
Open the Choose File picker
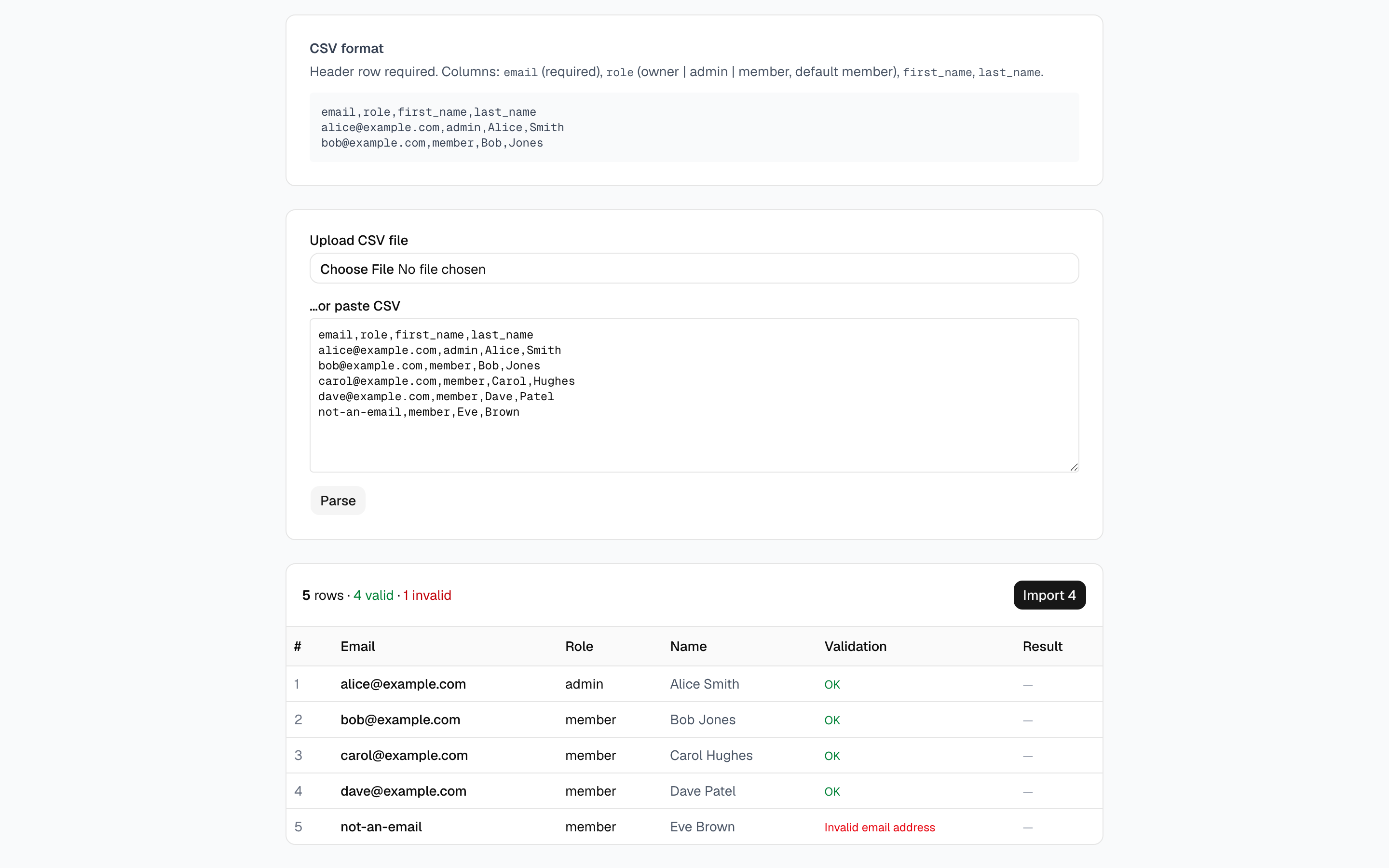point(357,269)
